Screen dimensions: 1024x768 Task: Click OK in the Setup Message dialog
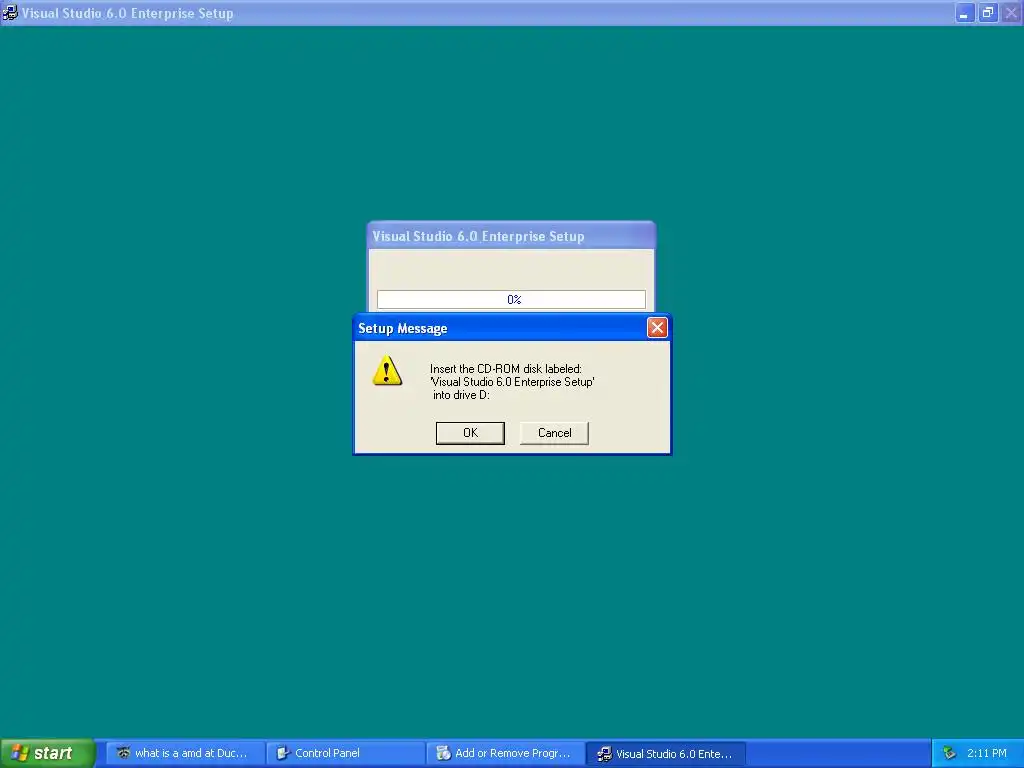pos(470,433)
